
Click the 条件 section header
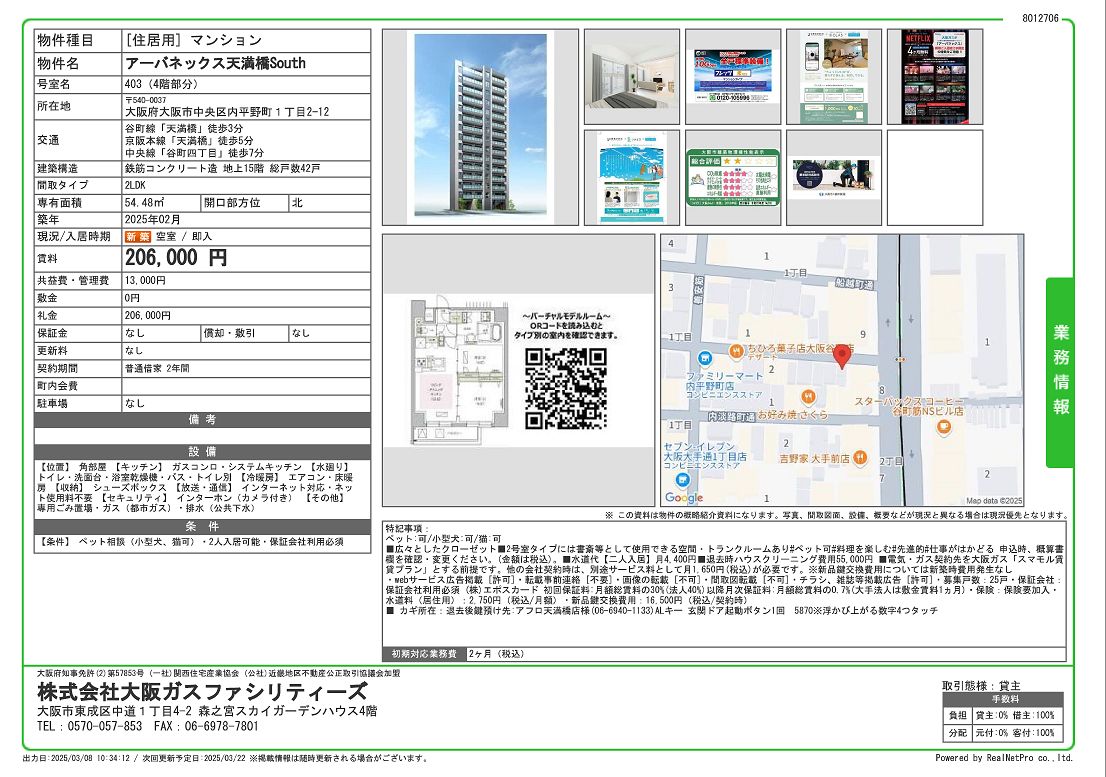(202, 526)
